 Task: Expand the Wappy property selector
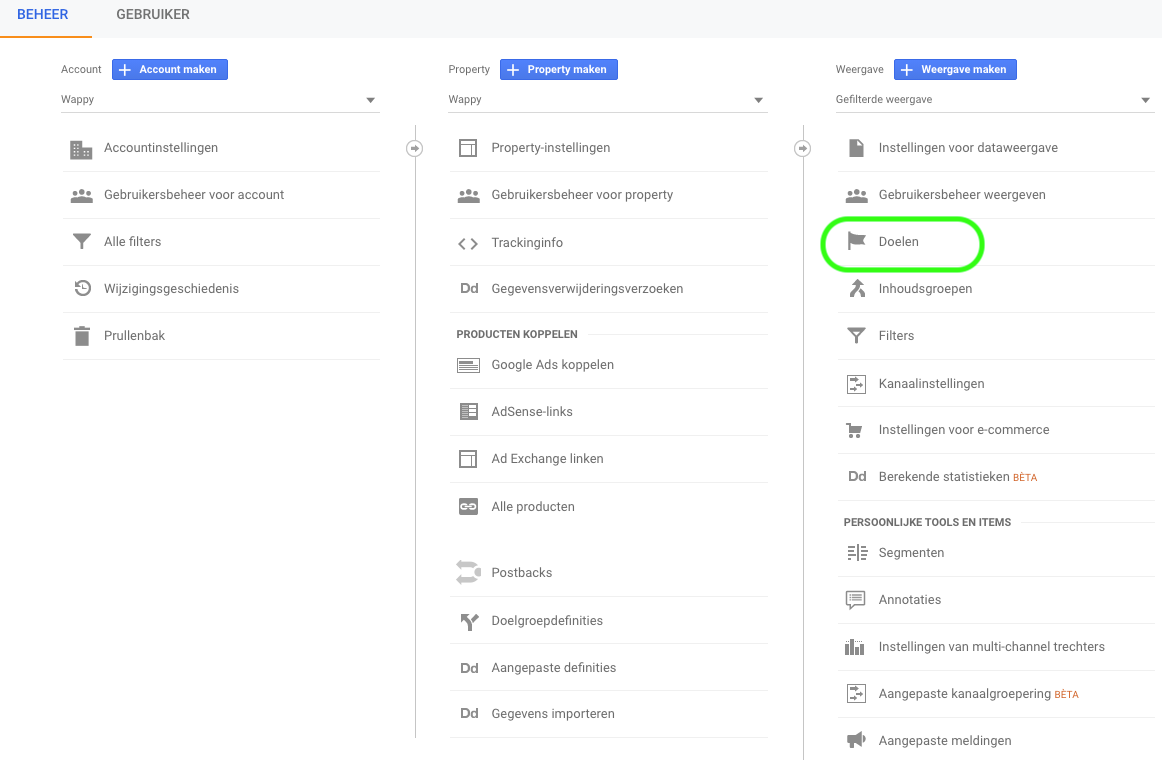click(x=607, y=100)
